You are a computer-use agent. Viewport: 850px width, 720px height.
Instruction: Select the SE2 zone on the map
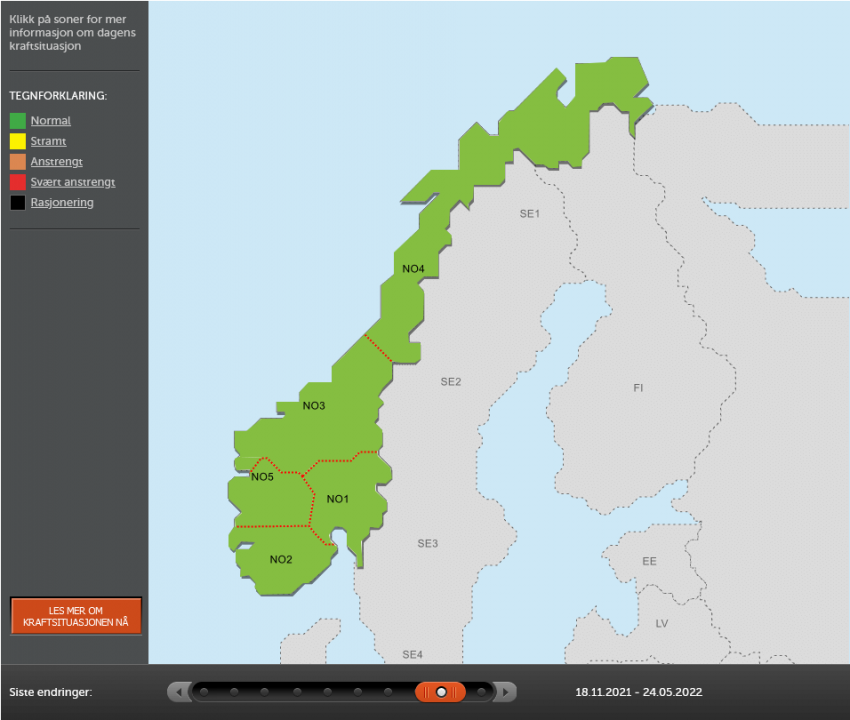click(450, 381)
